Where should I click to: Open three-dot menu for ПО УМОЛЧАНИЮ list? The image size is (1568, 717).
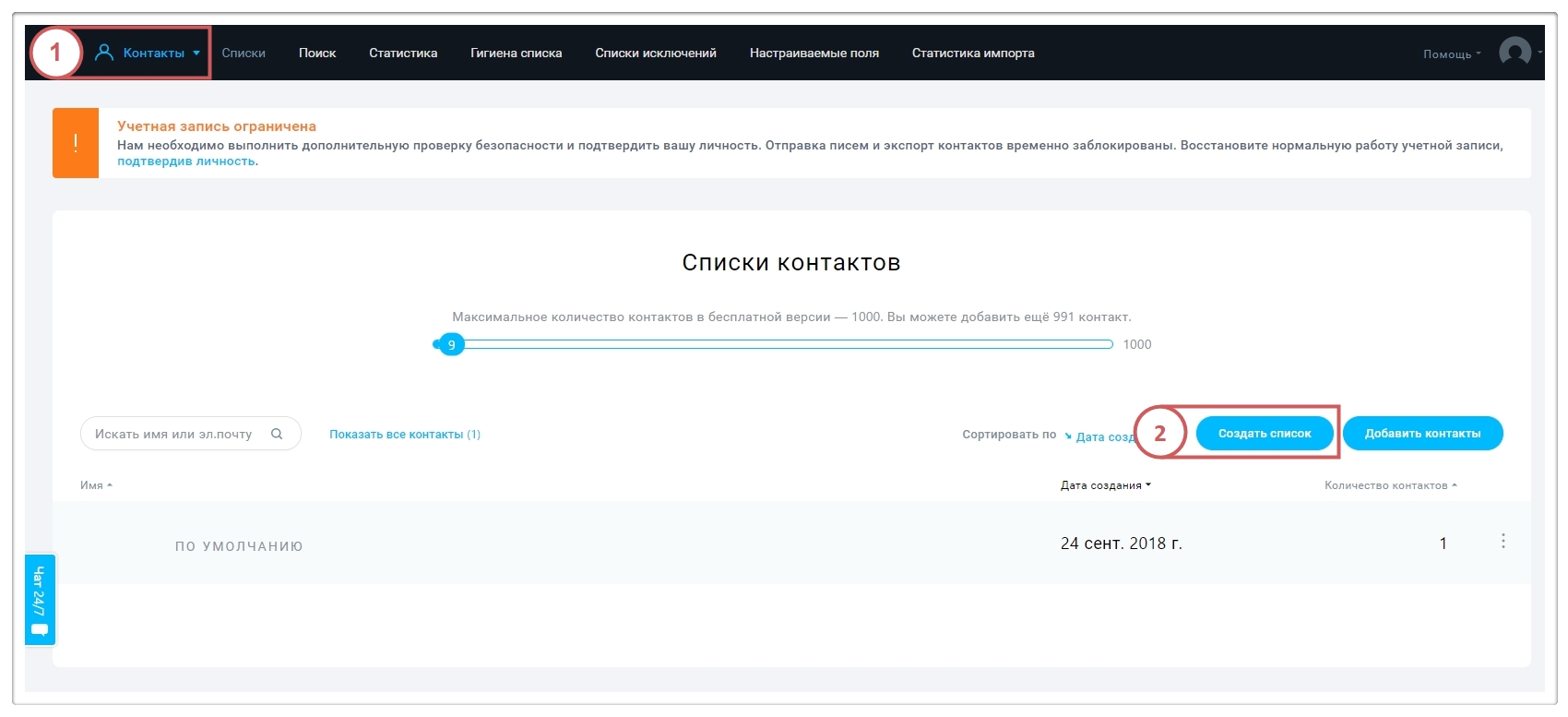click(x=1503, y=542)
